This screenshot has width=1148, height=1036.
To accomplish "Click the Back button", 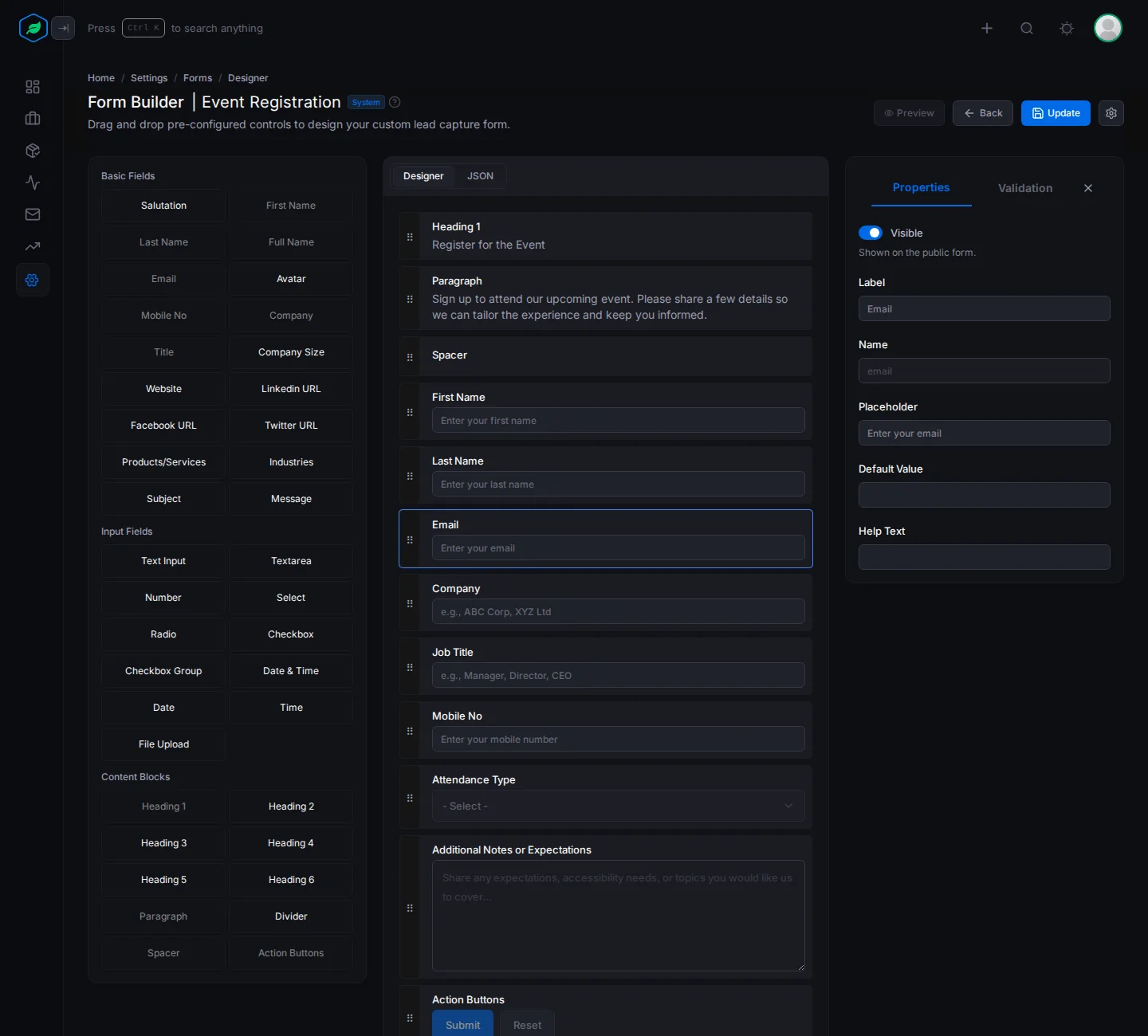I will coord(983,113).
